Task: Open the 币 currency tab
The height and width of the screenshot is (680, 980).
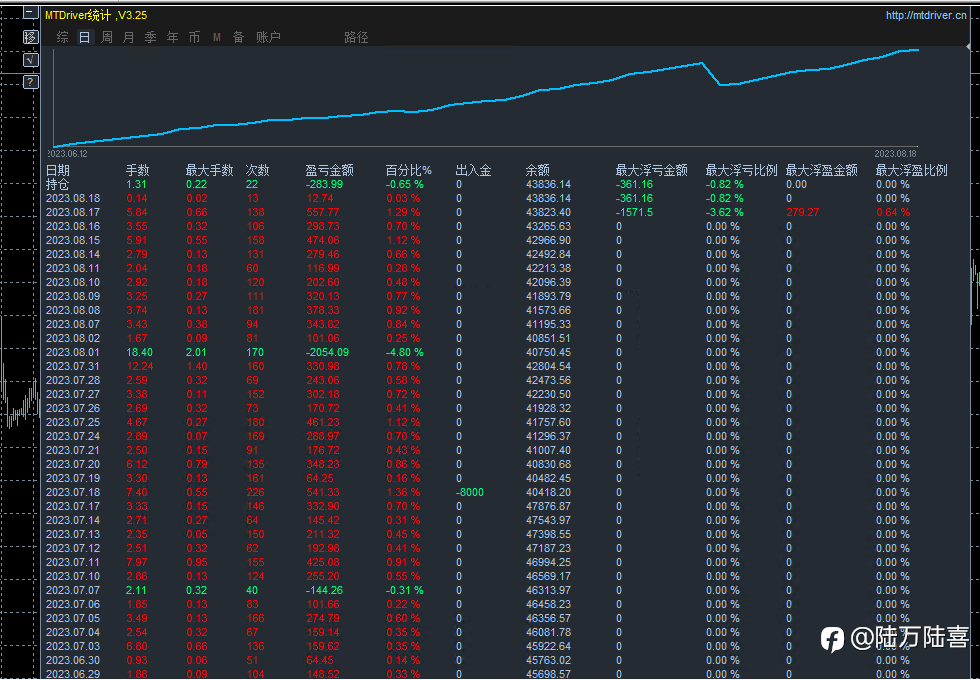Action: [x=194, y=38]
